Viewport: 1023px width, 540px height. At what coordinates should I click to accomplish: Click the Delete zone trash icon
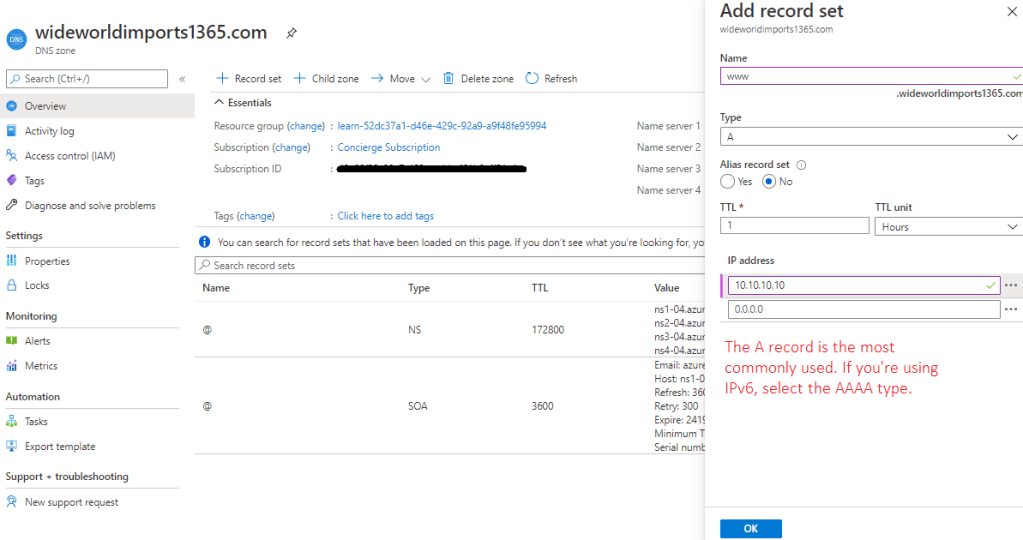(x=449, y=79)
